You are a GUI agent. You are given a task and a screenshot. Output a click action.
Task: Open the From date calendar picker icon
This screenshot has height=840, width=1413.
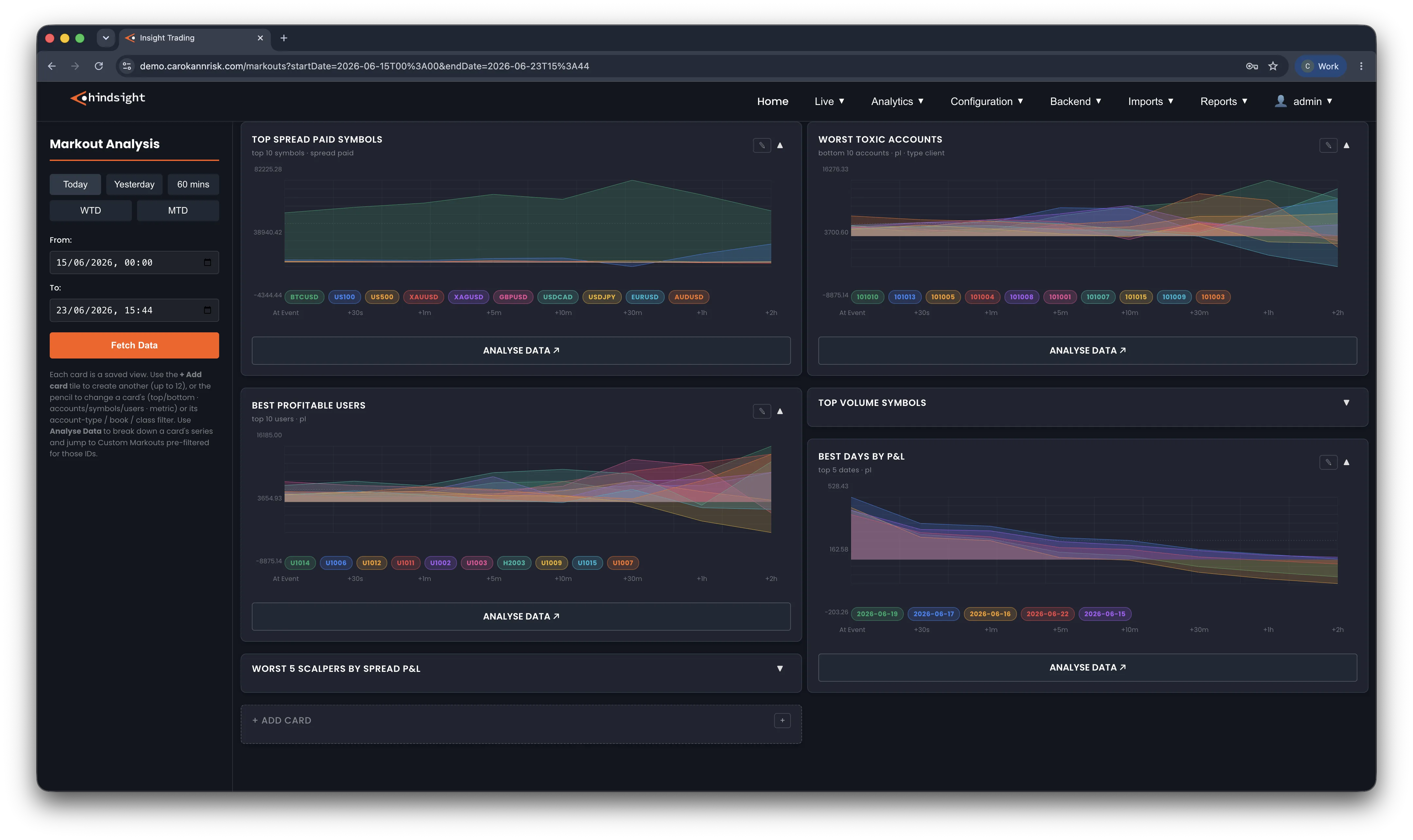207,263
